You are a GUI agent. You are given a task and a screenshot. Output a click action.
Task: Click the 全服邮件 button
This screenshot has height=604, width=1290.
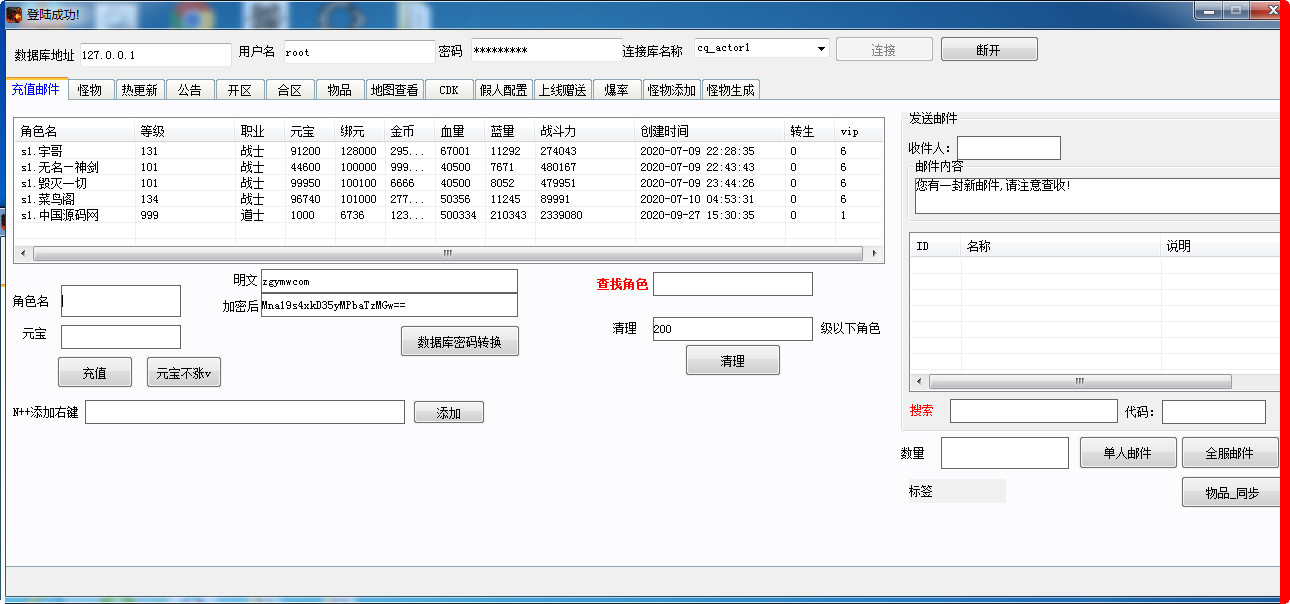coord(1230,452)
